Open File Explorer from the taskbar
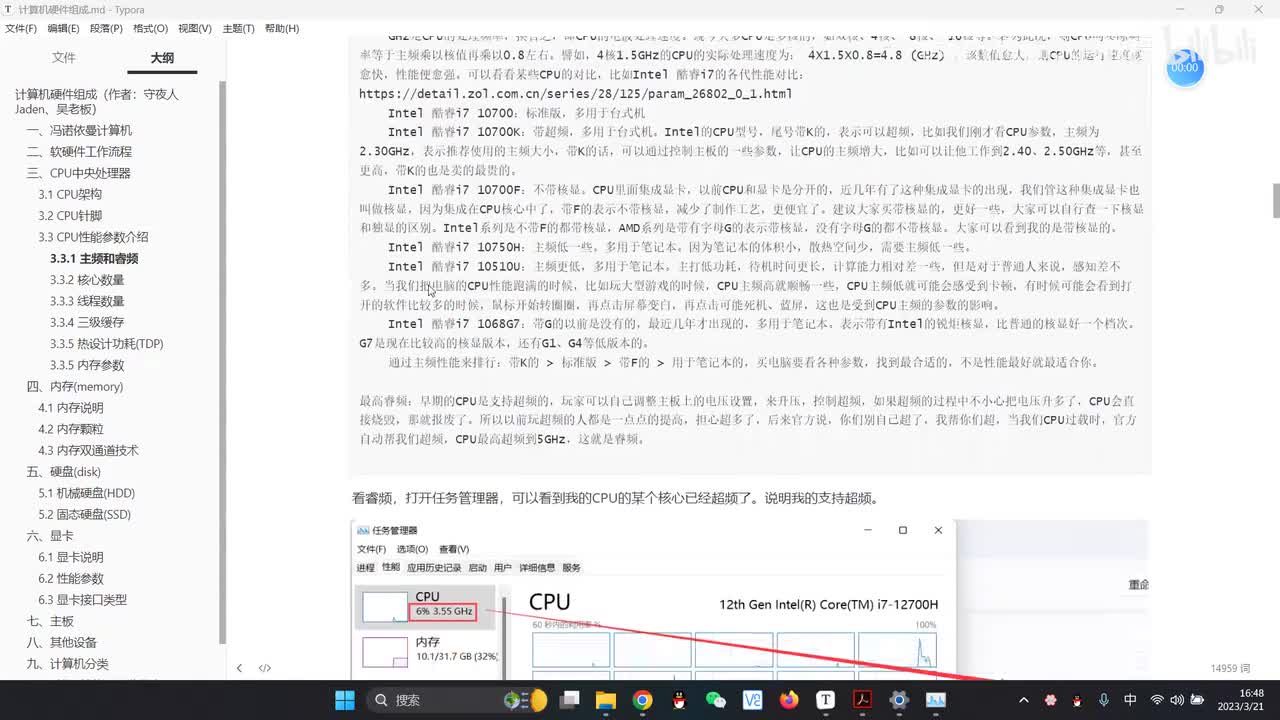Viewport: 1280px width, 720px height. 605,700
